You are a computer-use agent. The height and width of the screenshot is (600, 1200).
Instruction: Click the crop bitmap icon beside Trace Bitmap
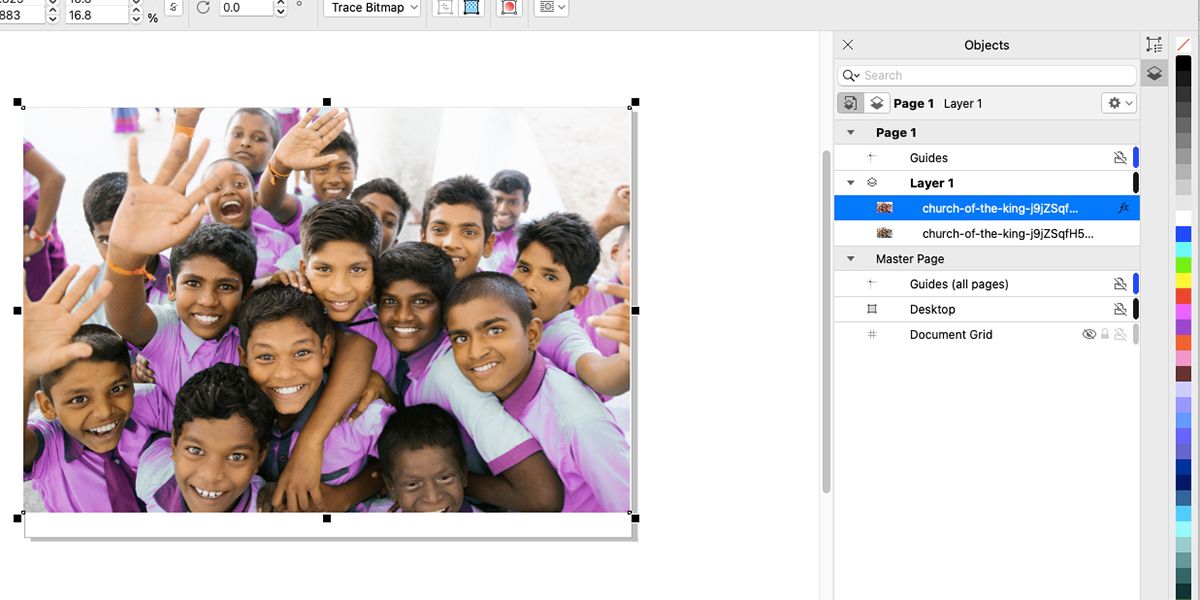tap(446, 8)
